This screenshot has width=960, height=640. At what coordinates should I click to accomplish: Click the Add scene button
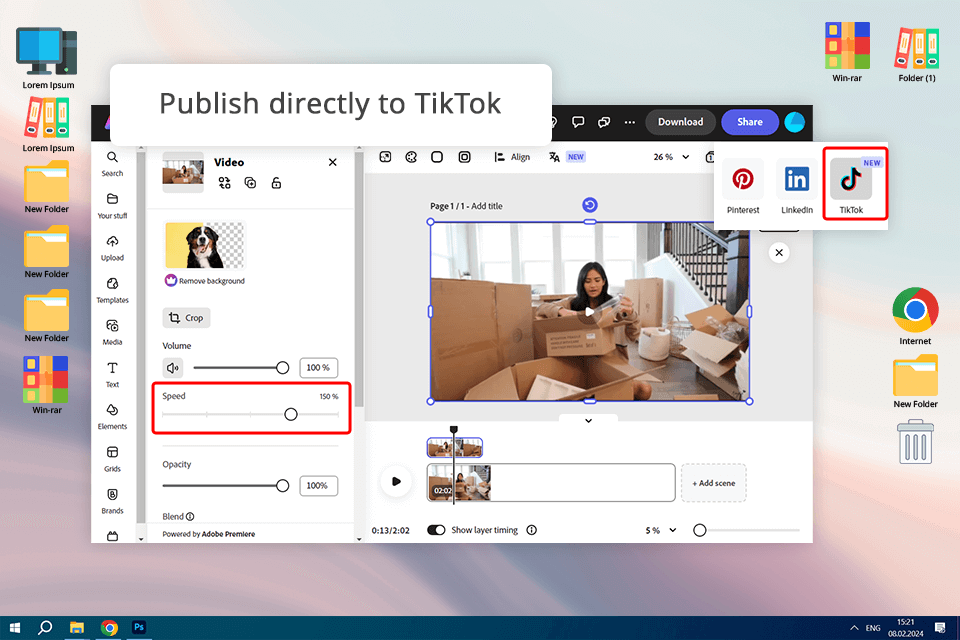tap(713, 483)
